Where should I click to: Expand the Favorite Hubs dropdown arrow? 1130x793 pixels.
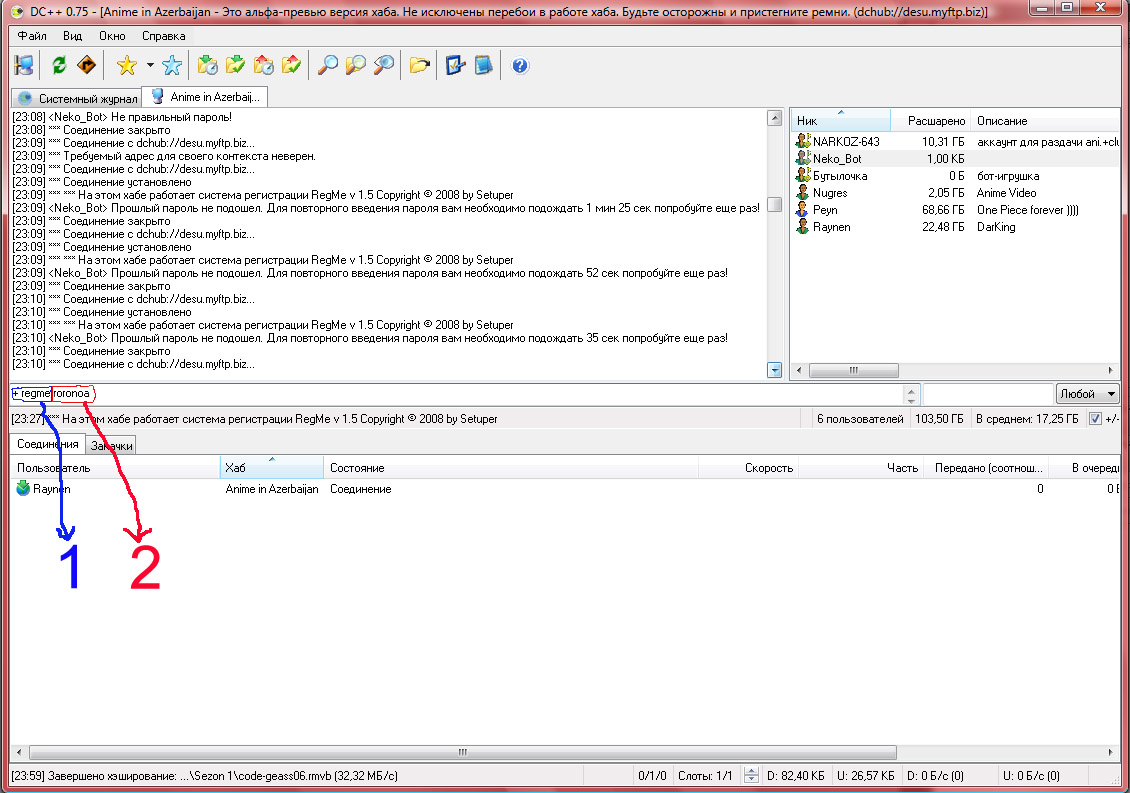150,66
